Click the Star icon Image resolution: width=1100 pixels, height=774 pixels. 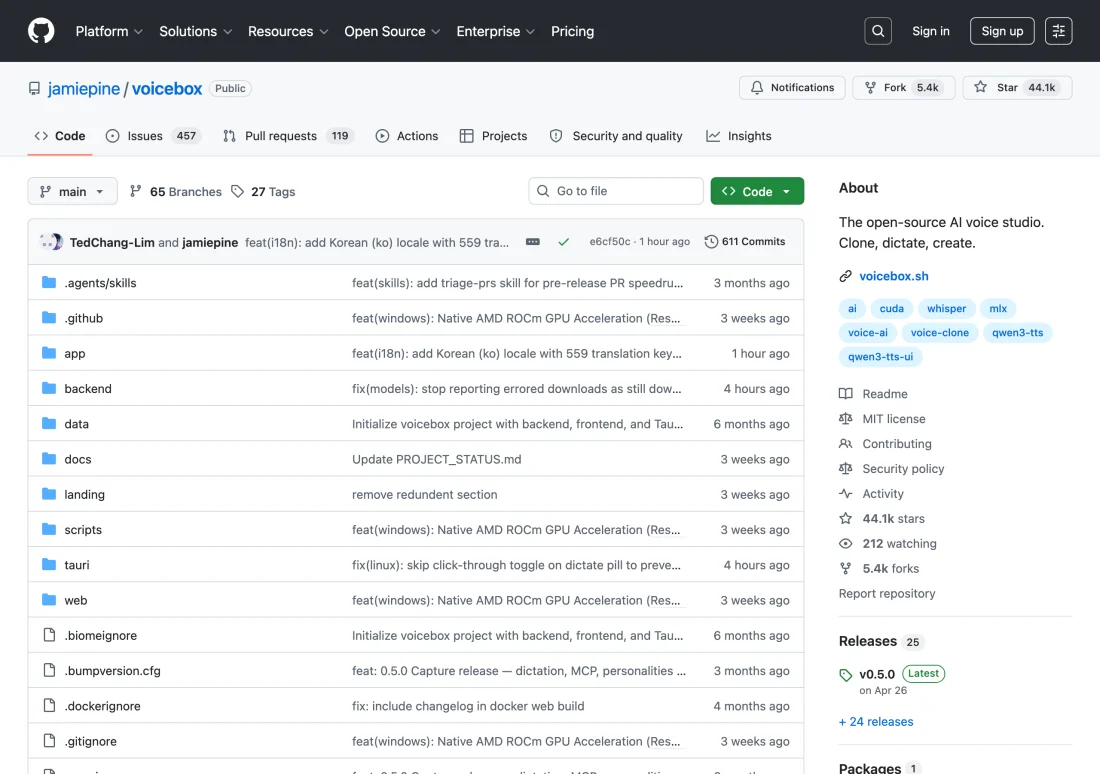click(980, 87)
